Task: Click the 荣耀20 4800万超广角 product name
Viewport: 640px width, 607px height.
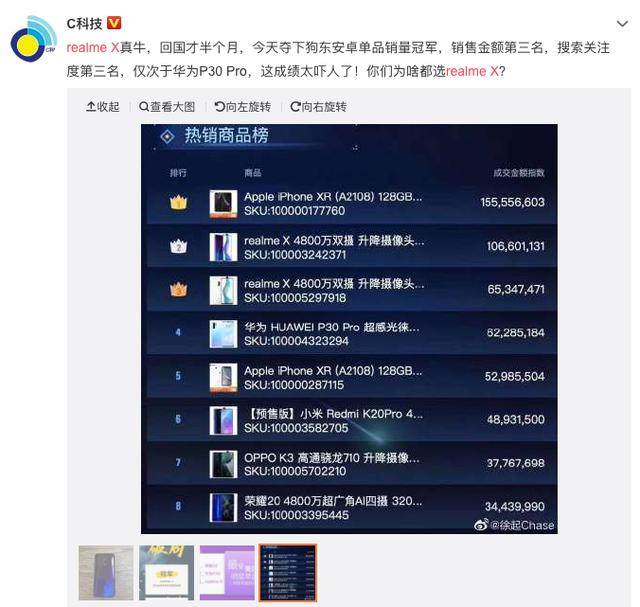Action: point(333,501)
